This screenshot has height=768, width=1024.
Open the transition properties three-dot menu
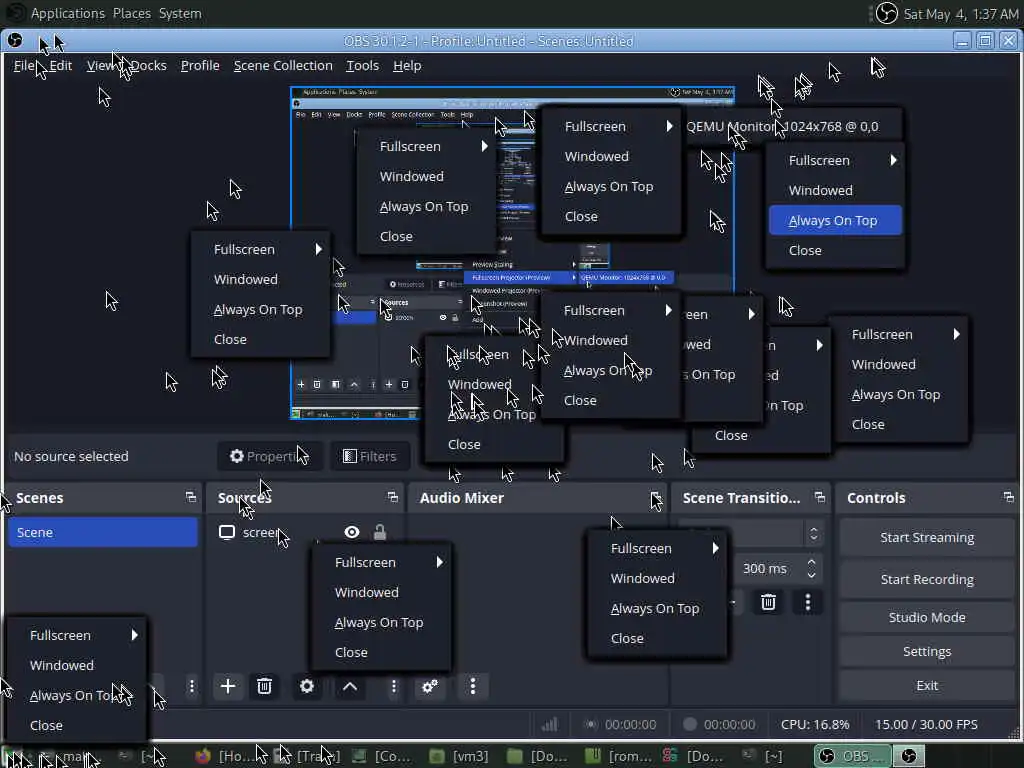click(808, 601)
